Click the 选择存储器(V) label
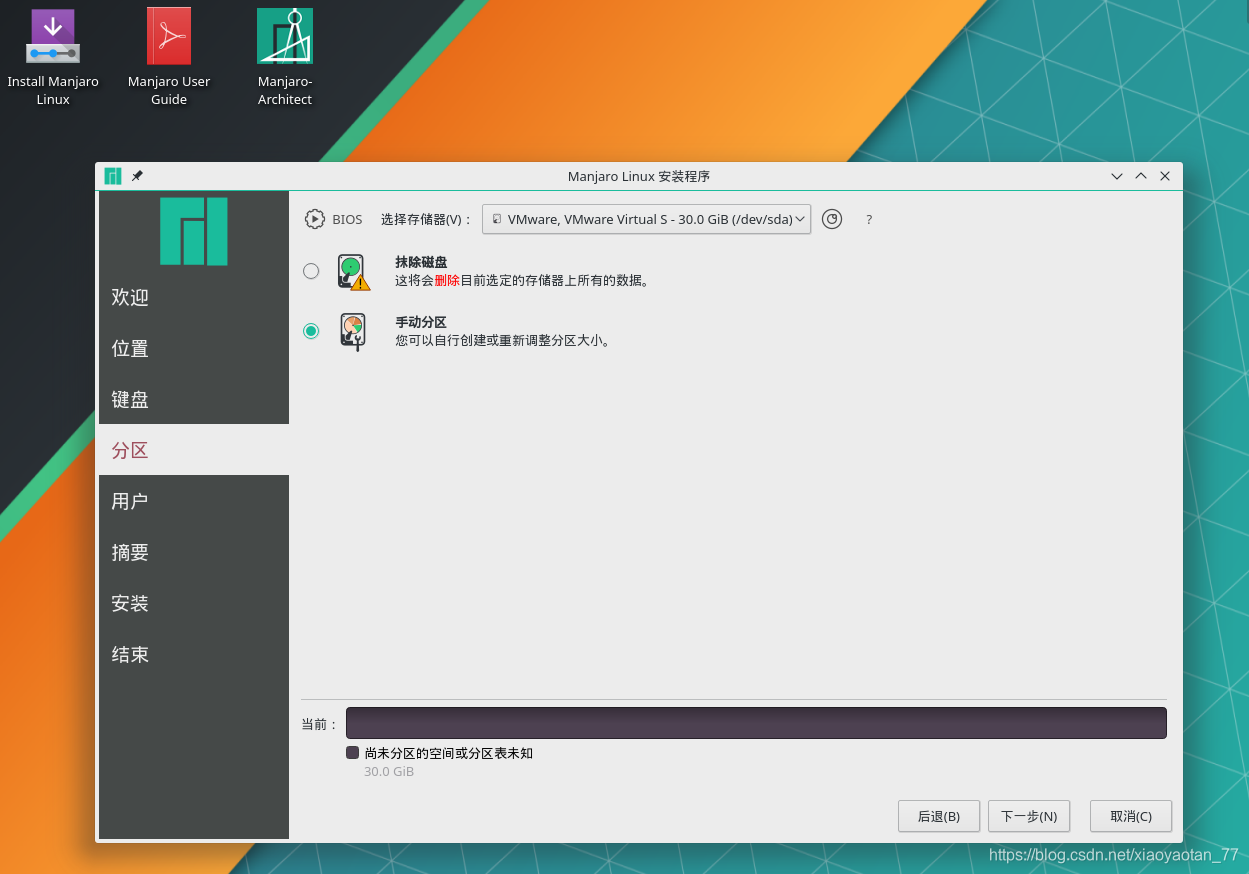1249x874 pixels. tap(426, 219)
